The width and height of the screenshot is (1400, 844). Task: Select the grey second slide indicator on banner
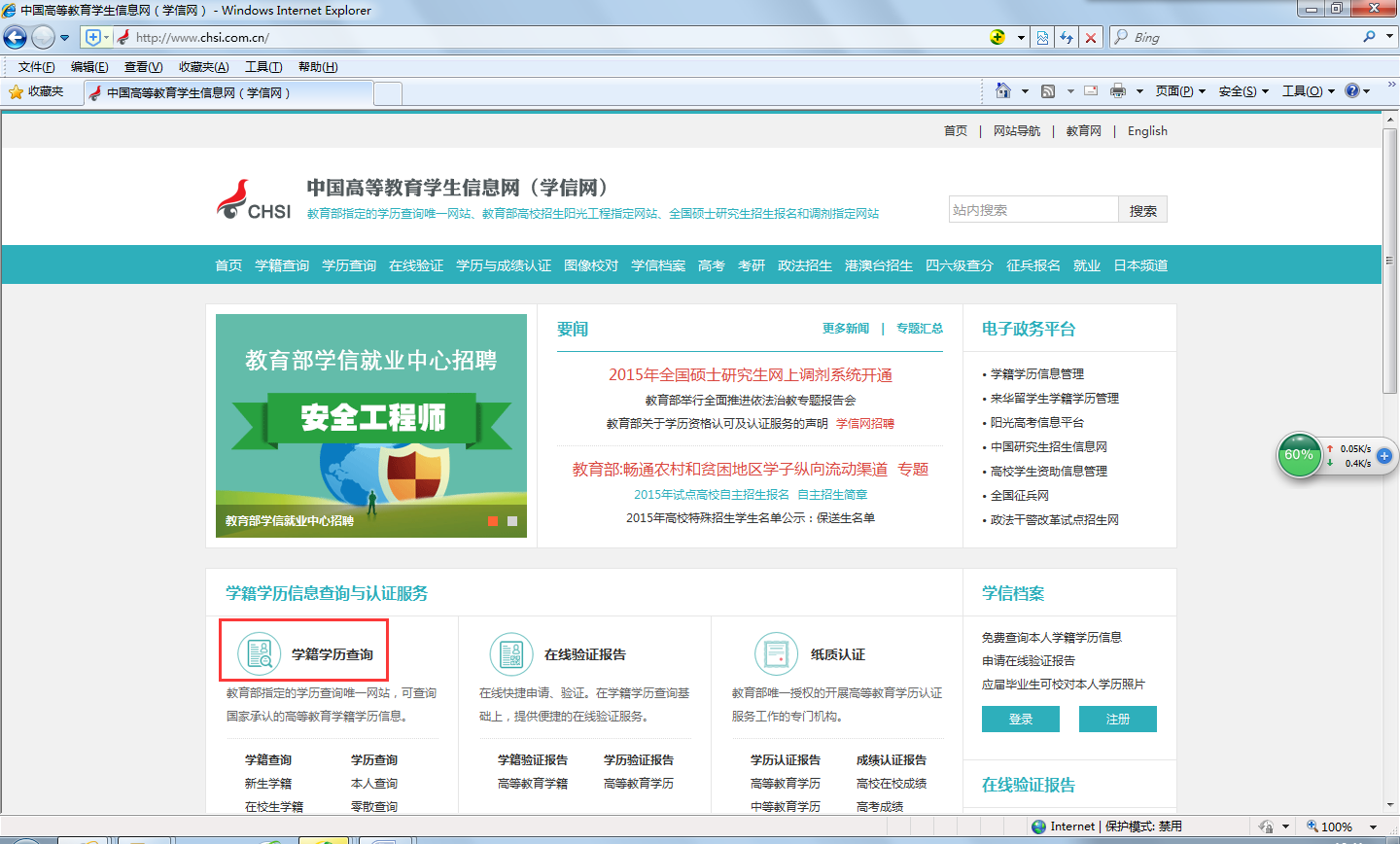(x=512, y=521)
